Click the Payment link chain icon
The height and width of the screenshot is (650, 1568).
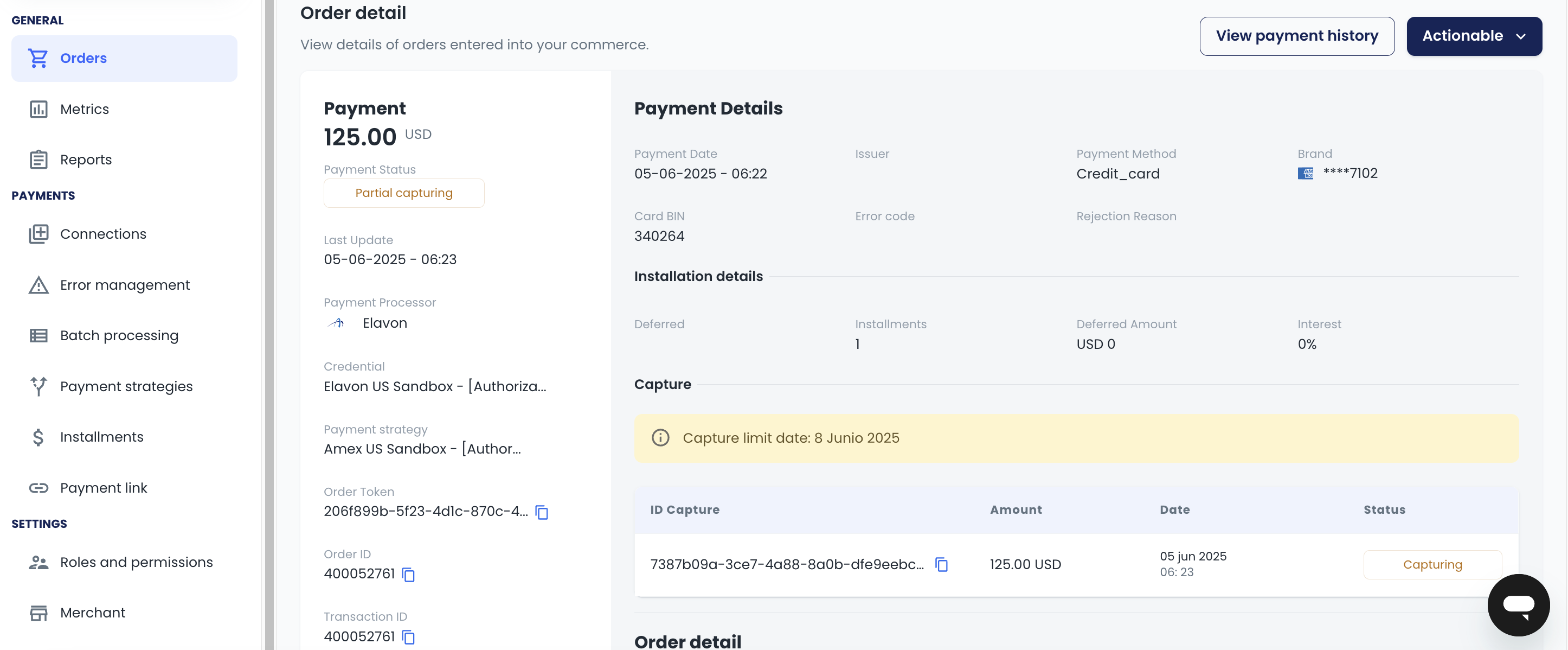pyautogui.click(x=38, y=488)
